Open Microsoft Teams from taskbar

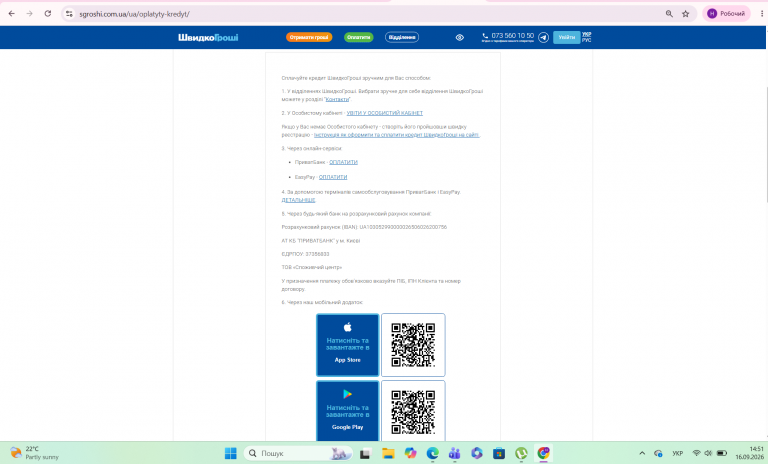coord(455,454)
